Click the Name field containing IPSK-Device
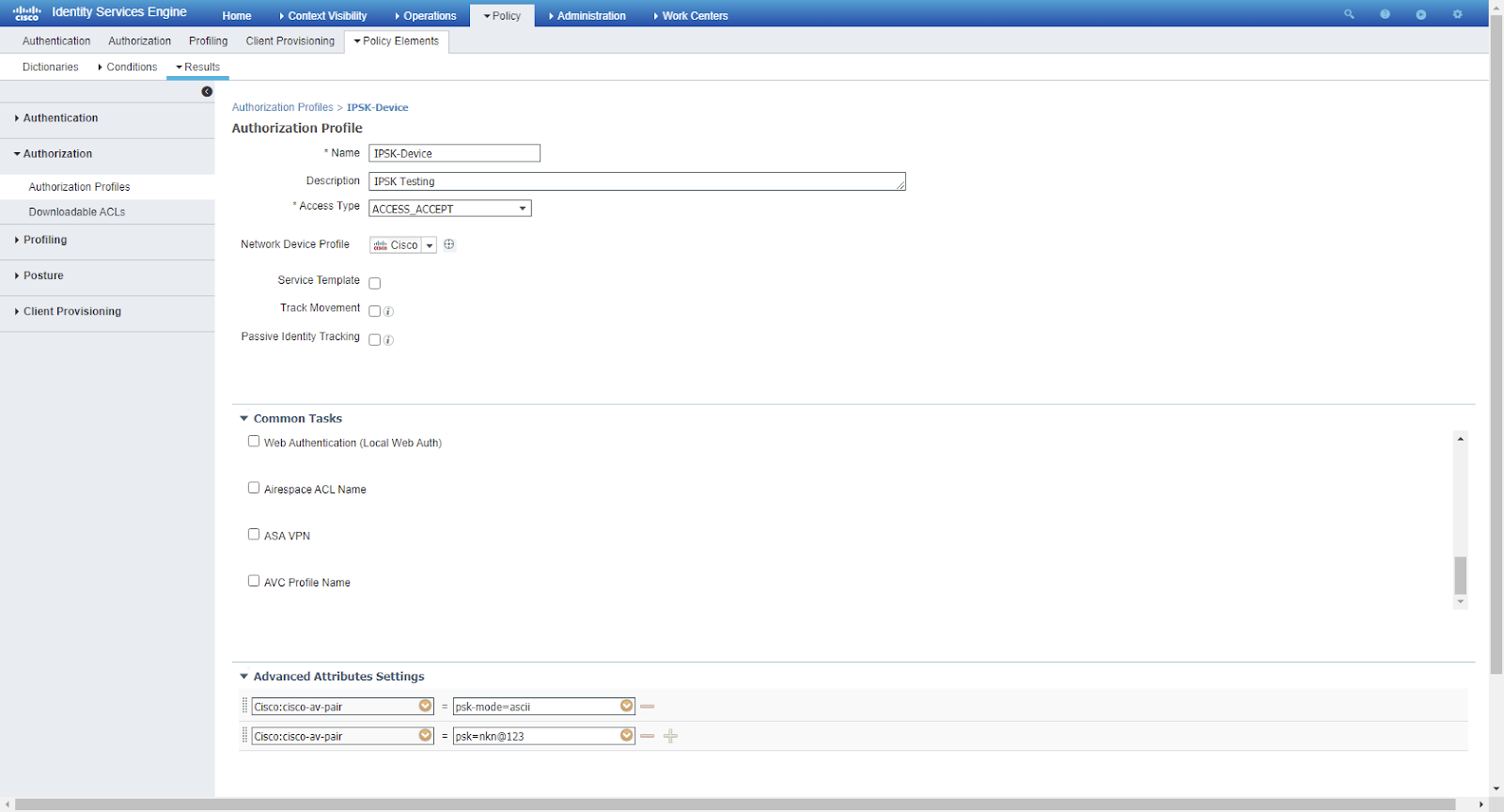The width and height of the screenshot is (1504, 812). pos(455,153)
